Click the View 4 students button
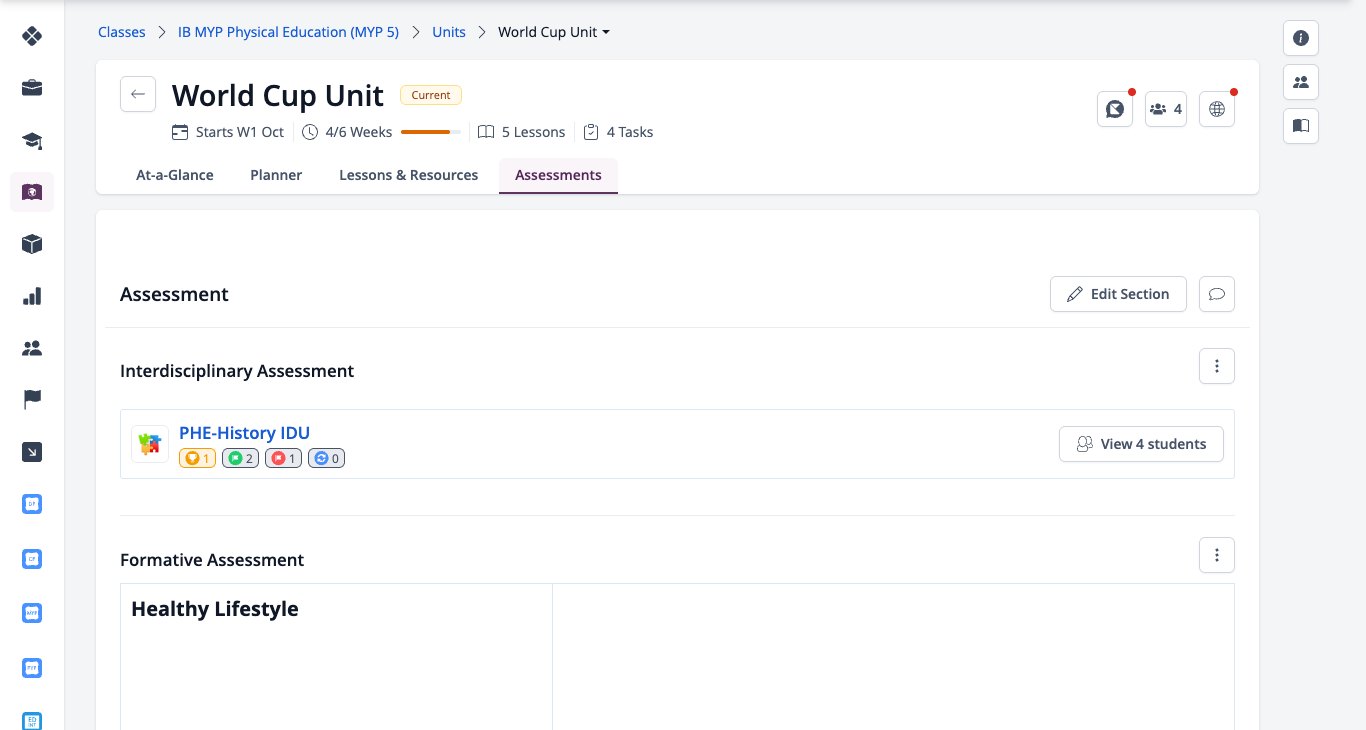1366x730 pixels. (x=1141, y=444)
